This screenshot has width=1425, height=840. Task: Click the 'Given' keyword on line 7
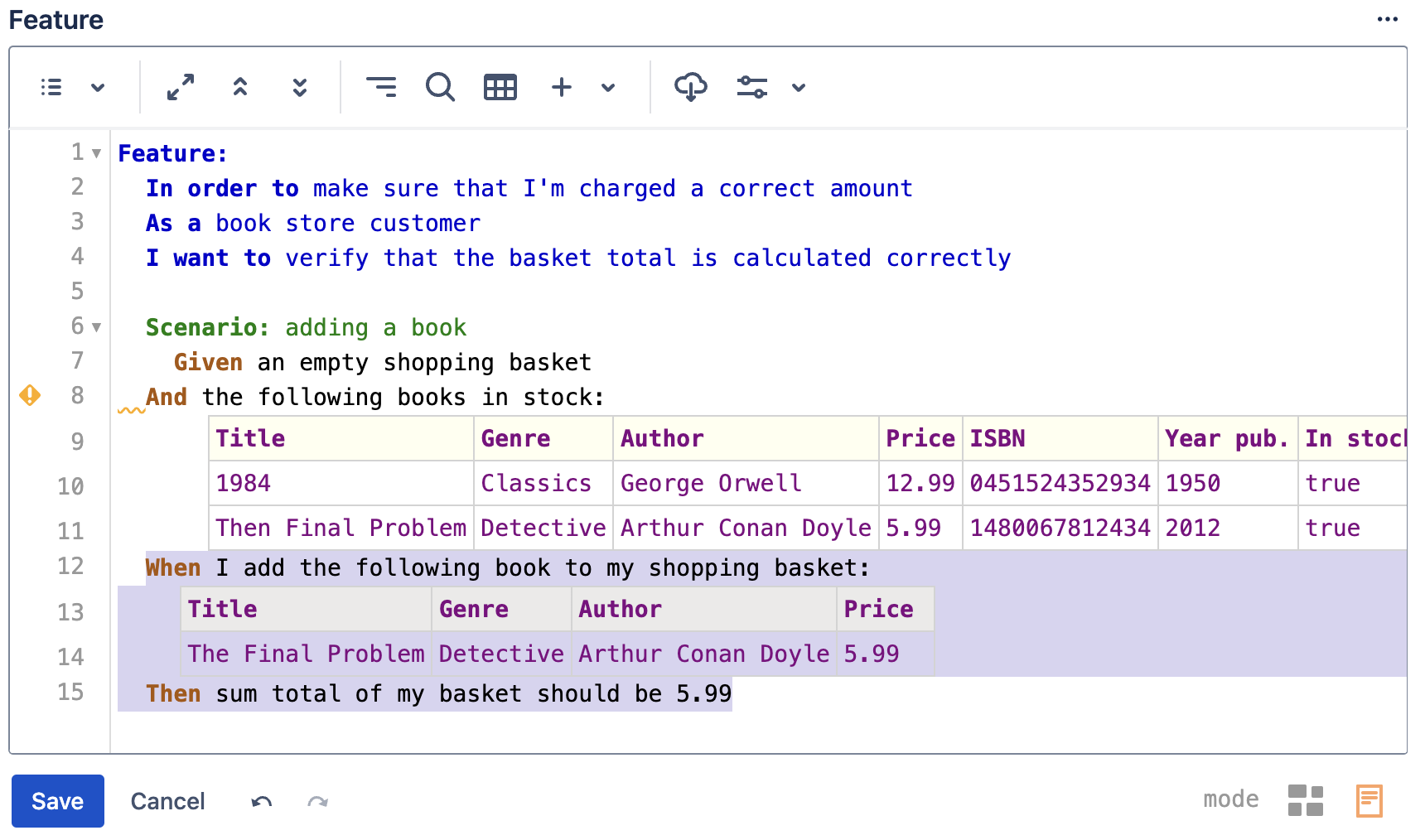coord(208,362)
